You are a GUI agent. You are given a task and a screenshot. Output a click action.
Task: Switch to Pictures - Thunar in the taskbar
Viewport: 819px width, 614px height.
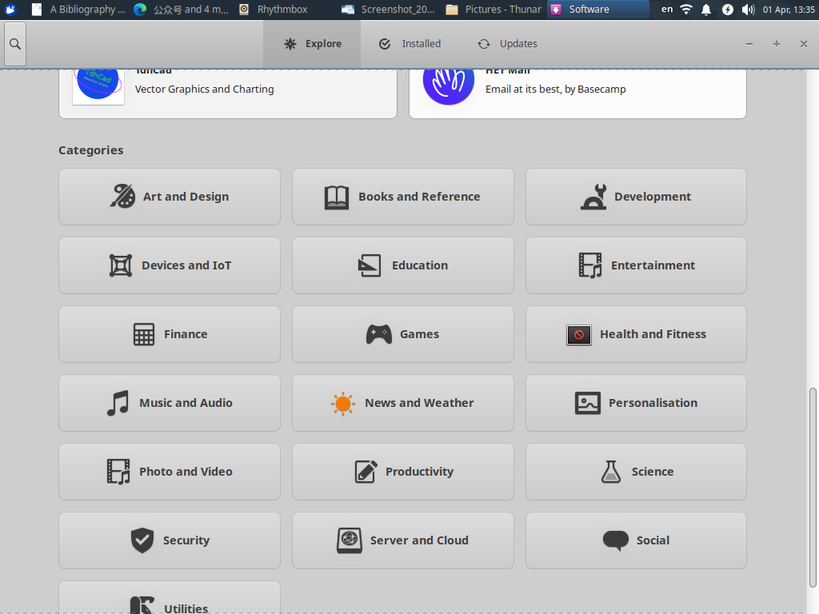494,9
